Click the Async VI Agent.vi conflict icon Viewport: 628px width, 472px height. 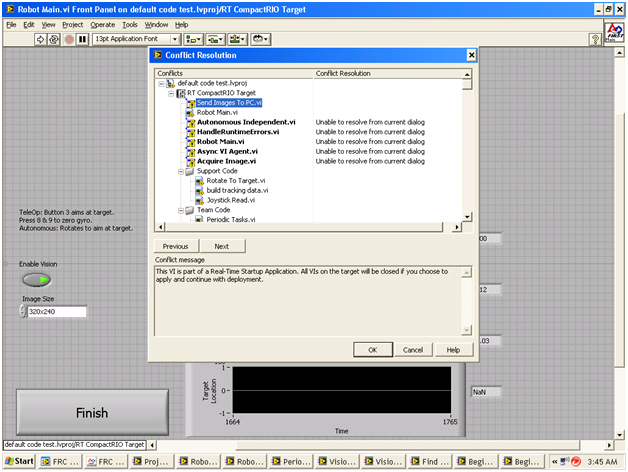(x=191, y=152)
